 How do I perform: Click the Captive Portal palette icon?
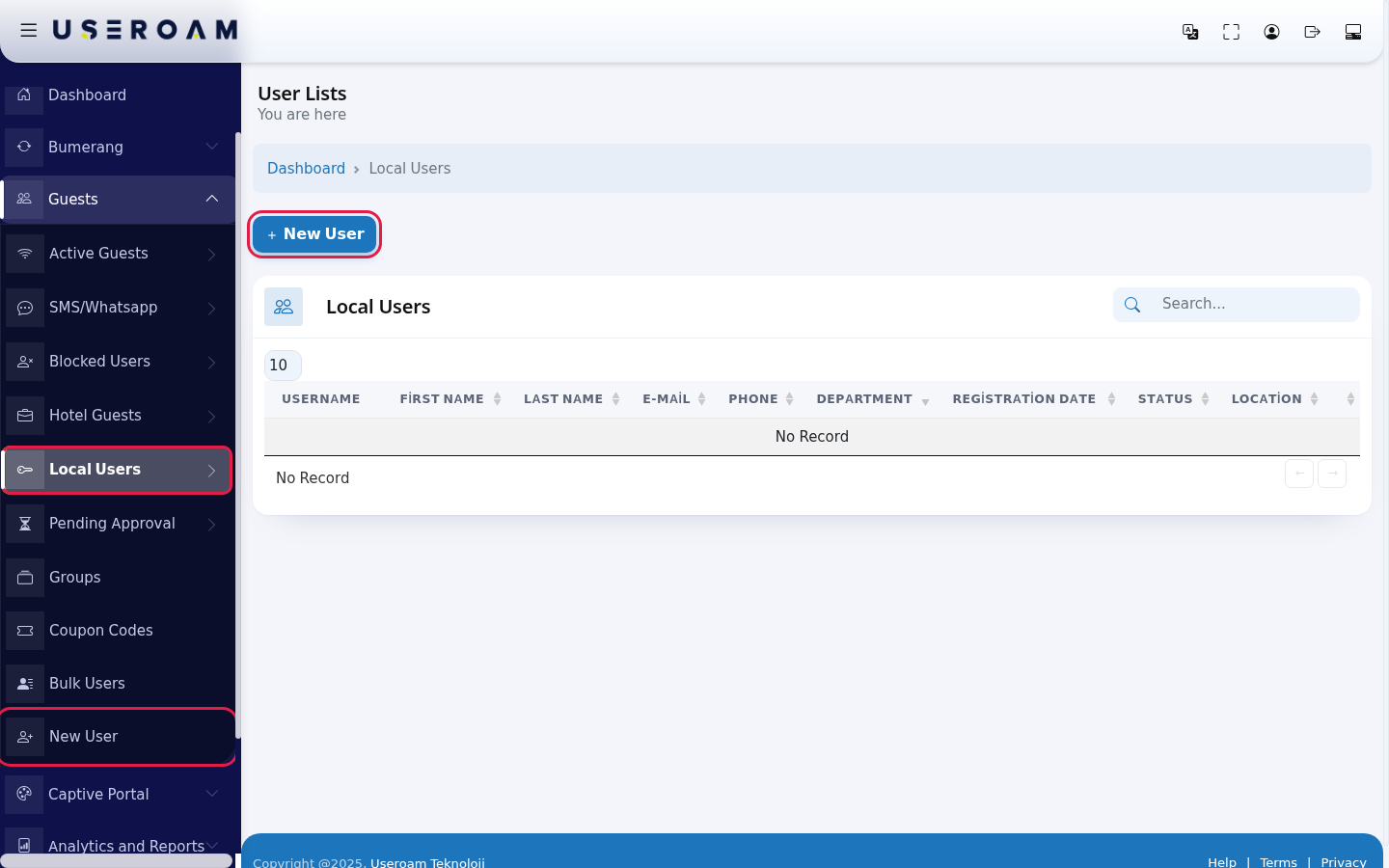(24, 794)
